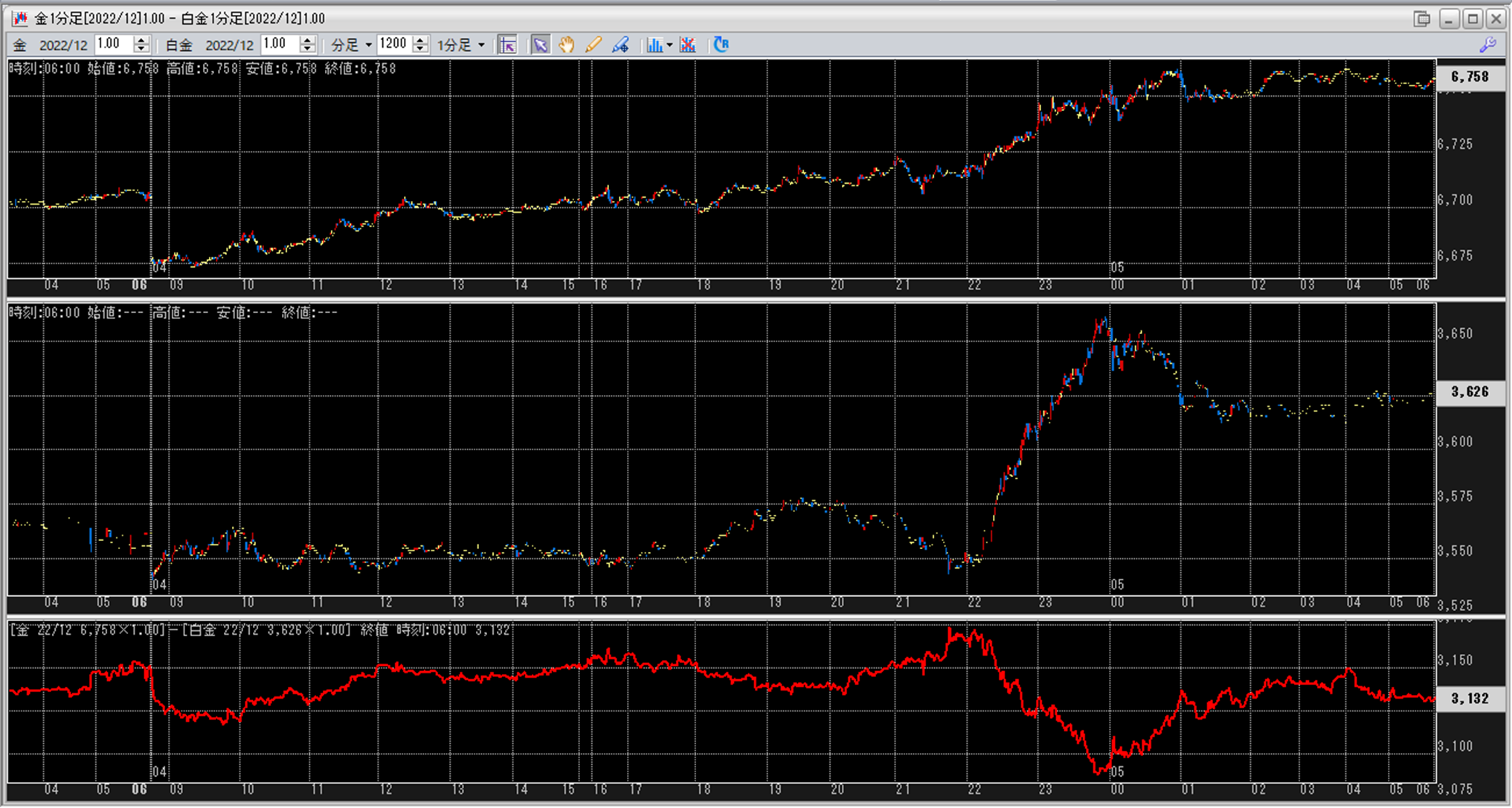Image resolution: width=1512 pixels, height=808 pixels.
Task: Click the restore-down window button
Action: [x=1422, y=19]
